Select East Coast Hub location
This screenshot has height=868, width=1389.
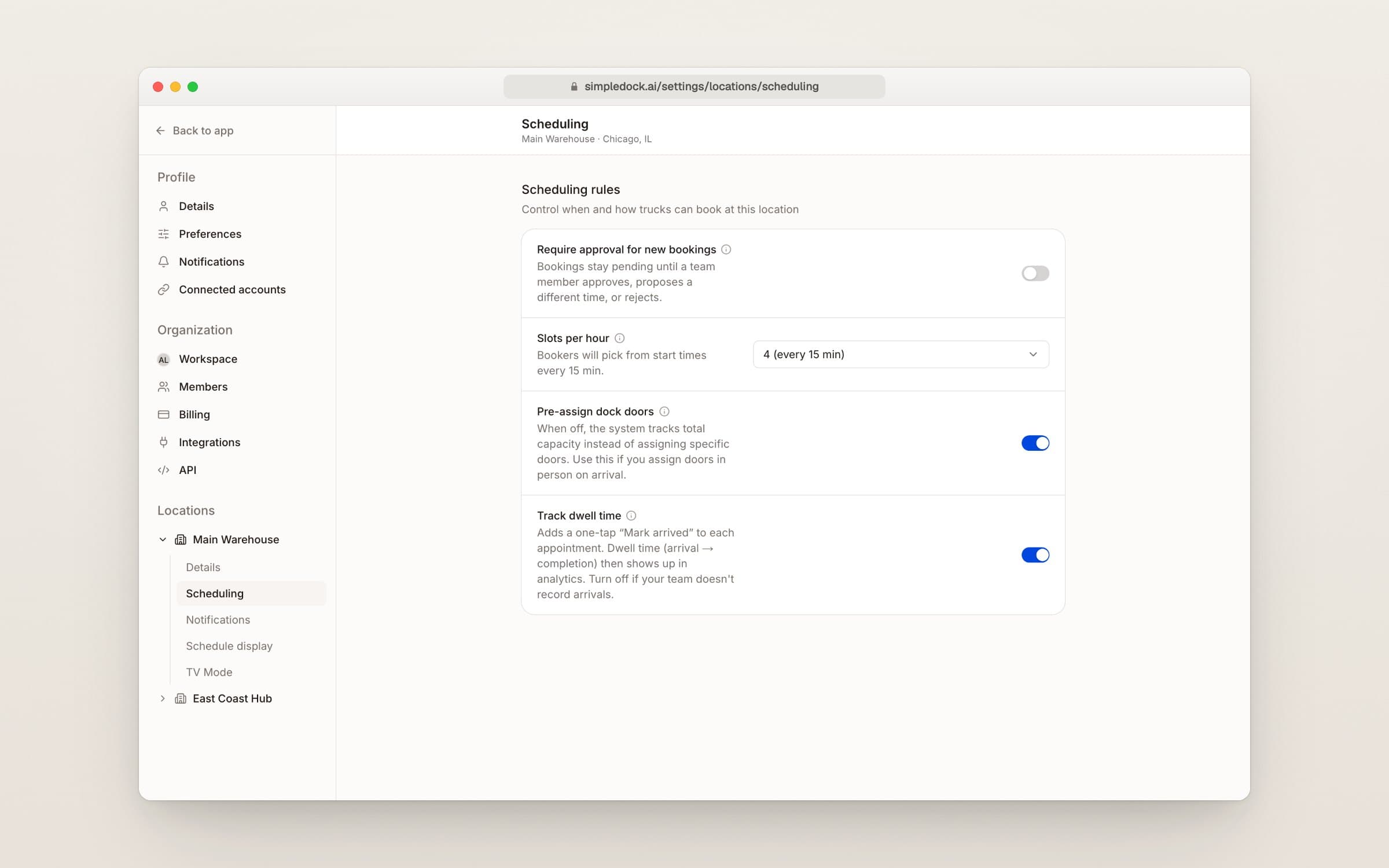click(x=232, y=698)
